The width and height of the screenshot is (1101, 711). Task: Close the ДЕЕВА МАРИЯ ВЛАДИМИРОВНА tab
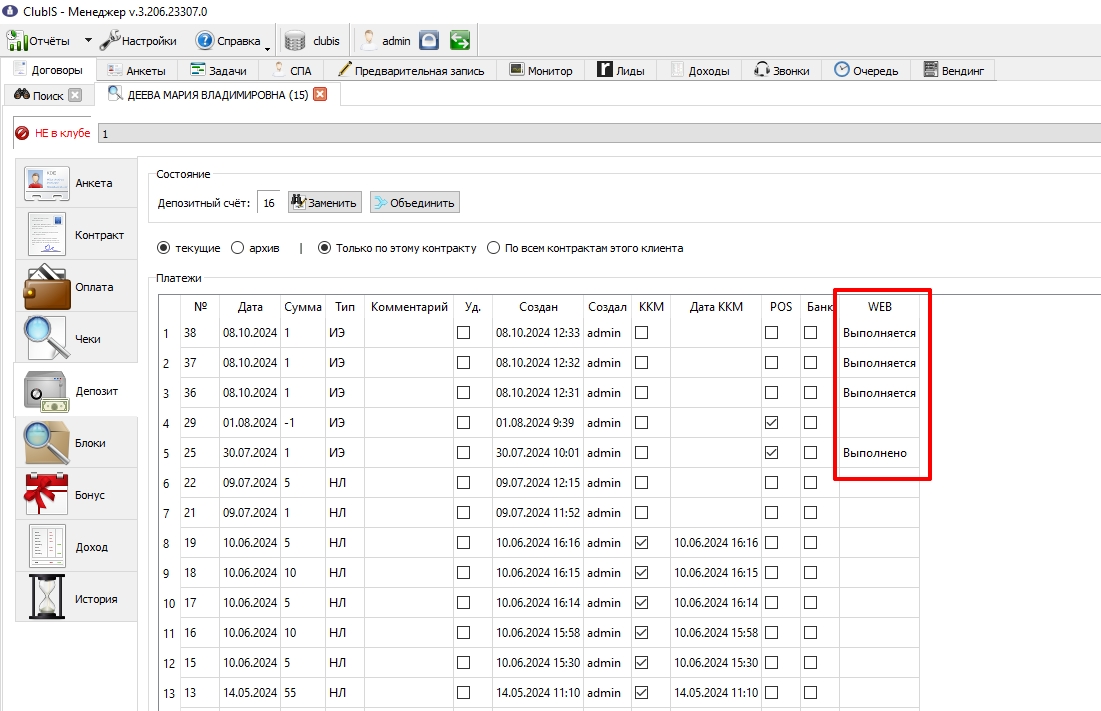pos(320,94)
